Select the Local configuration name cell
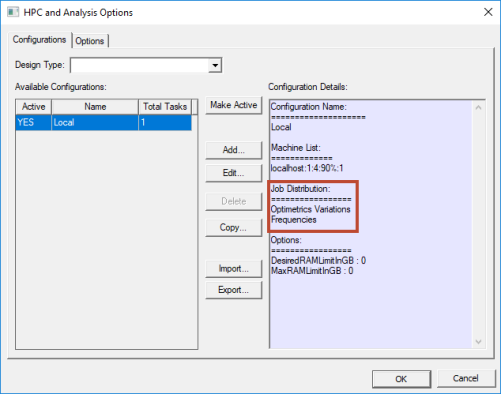This screenshot has width=501, height=394. point(95,122)
